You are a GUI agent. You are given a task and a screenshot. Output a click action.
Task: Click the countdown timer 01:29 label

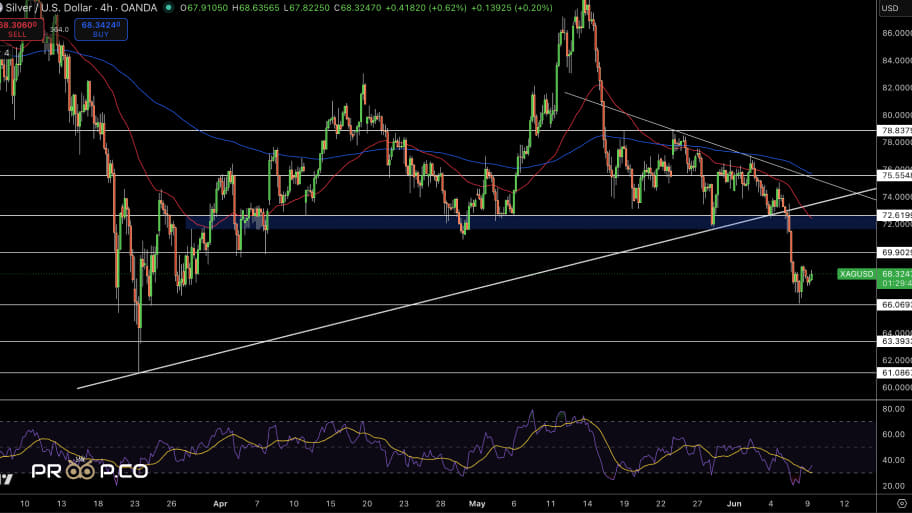[895, 283]
